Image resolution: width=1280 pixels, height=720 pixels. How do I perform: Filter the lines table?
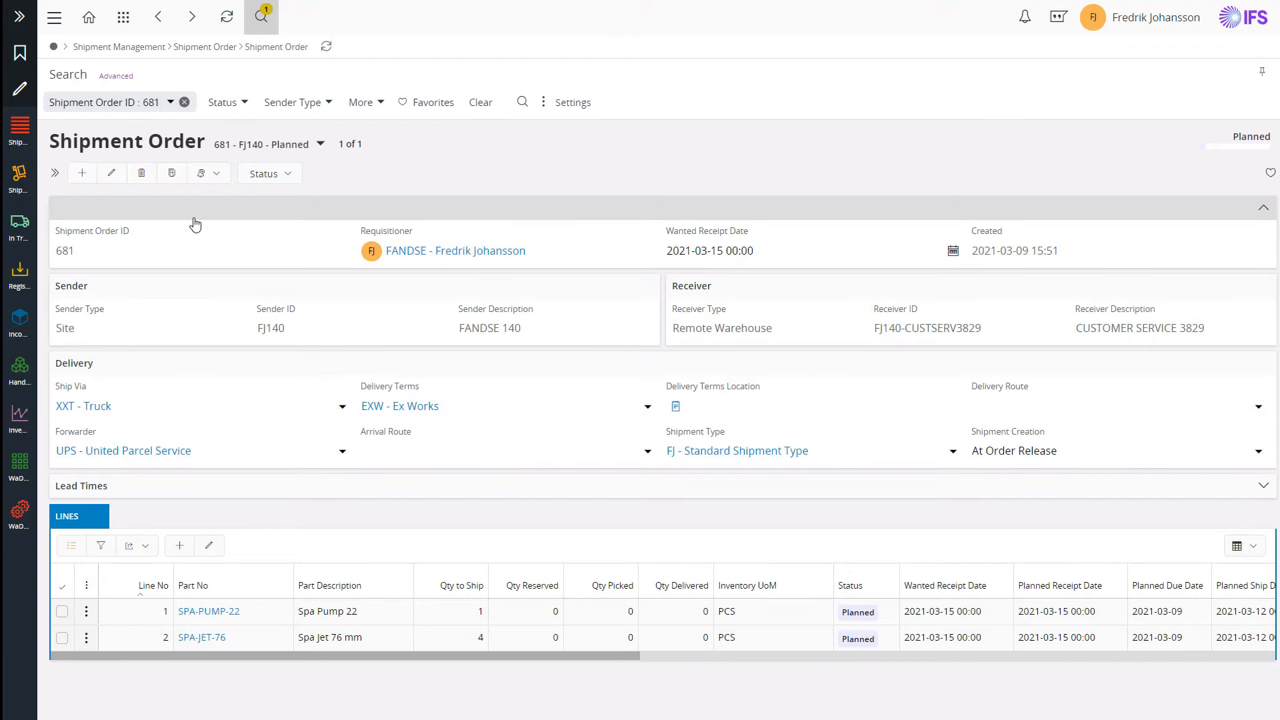point(100,545)
